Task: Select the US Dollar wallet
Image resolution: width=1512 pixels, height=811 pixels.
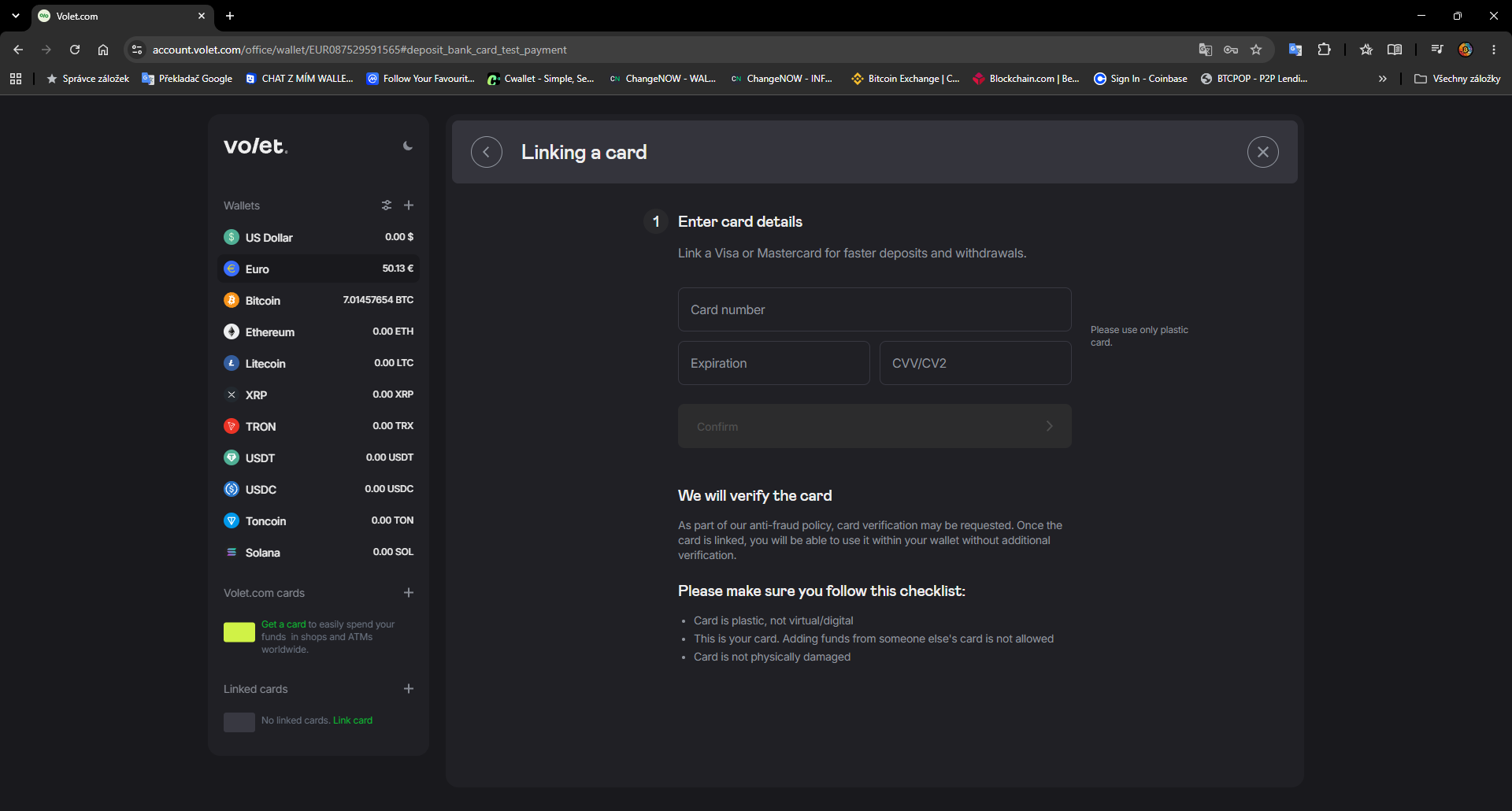Action: point(318,237)
